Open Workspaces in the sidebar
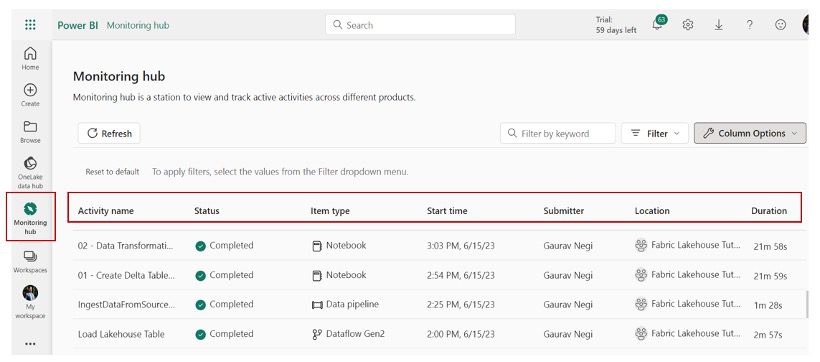820x362 pixels. coord(30,262)
